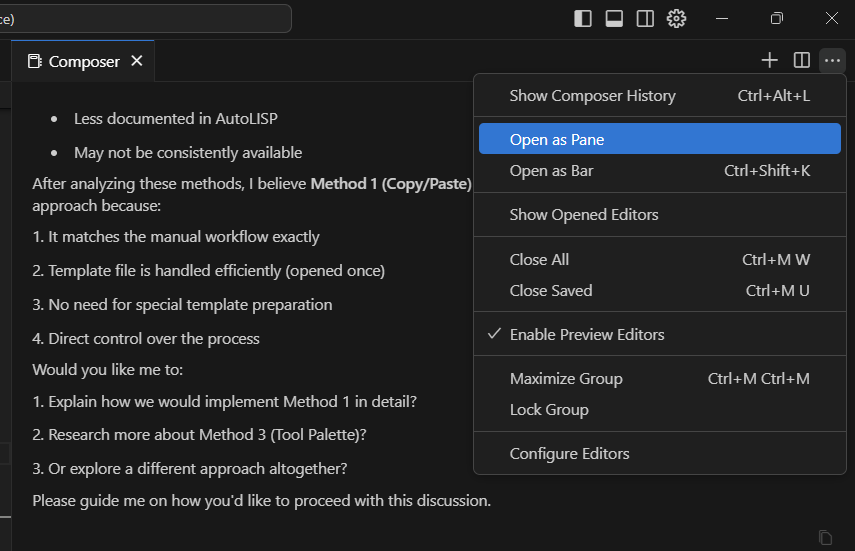This screenshot has height=551, width=855.
Task: Toggle the bottom panel layout icon
Action: pyautogui.click(x=614, y=18)
